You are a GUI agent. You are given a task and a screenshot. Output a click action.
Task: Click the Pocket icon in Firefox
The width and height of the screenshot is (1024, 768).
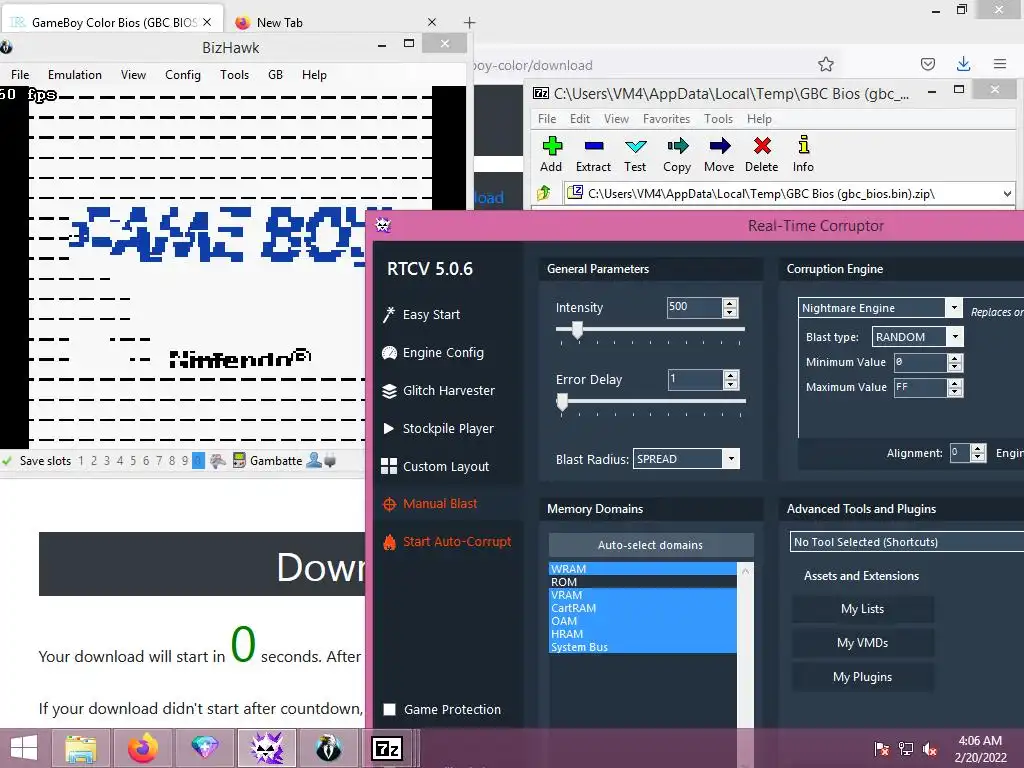[928, 64]
